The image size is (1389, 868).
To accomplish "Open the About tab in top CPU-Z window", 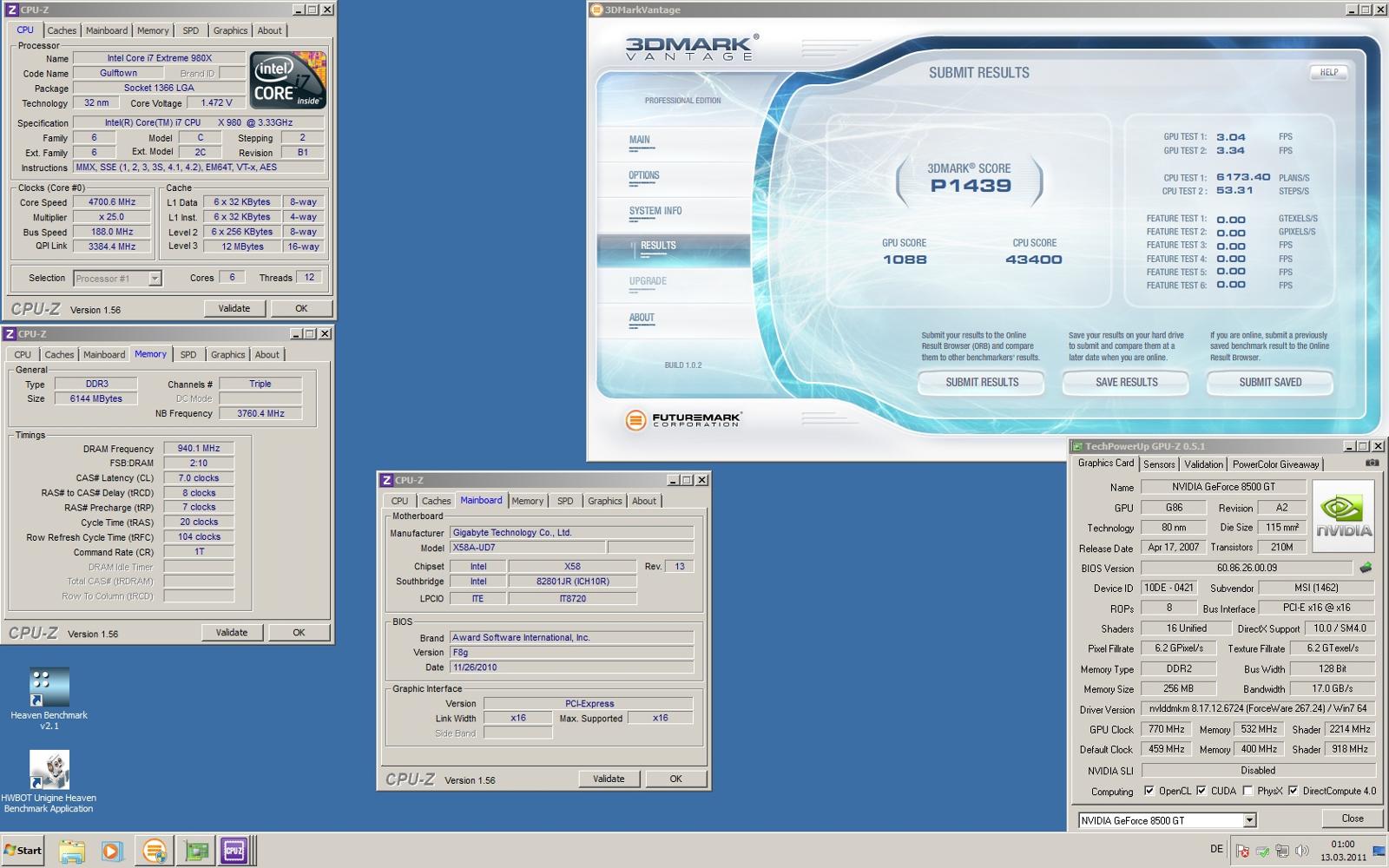I will [x=270, y=30].
